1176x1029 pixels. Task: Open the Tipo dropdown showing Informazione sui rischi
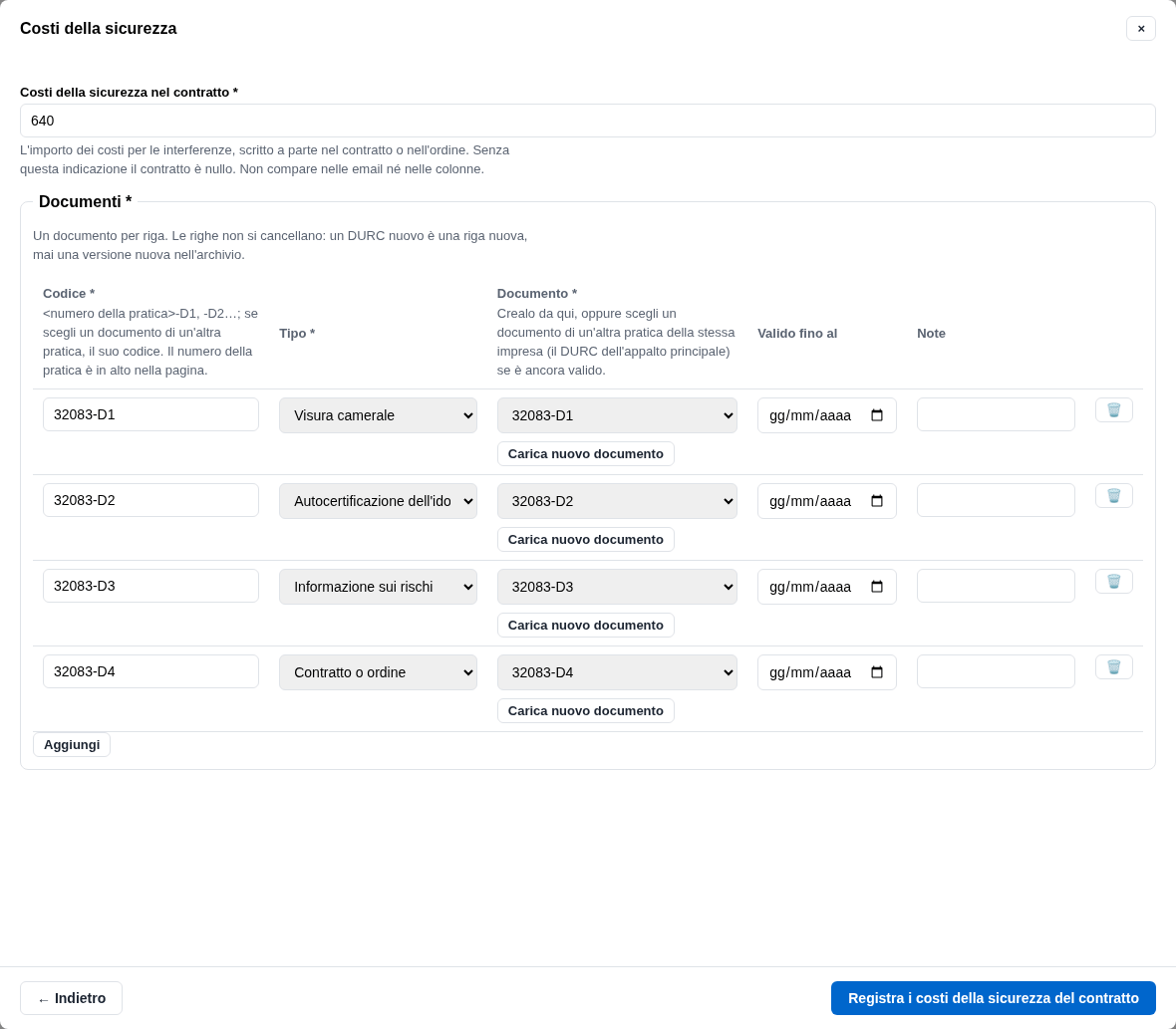(378, 587)
